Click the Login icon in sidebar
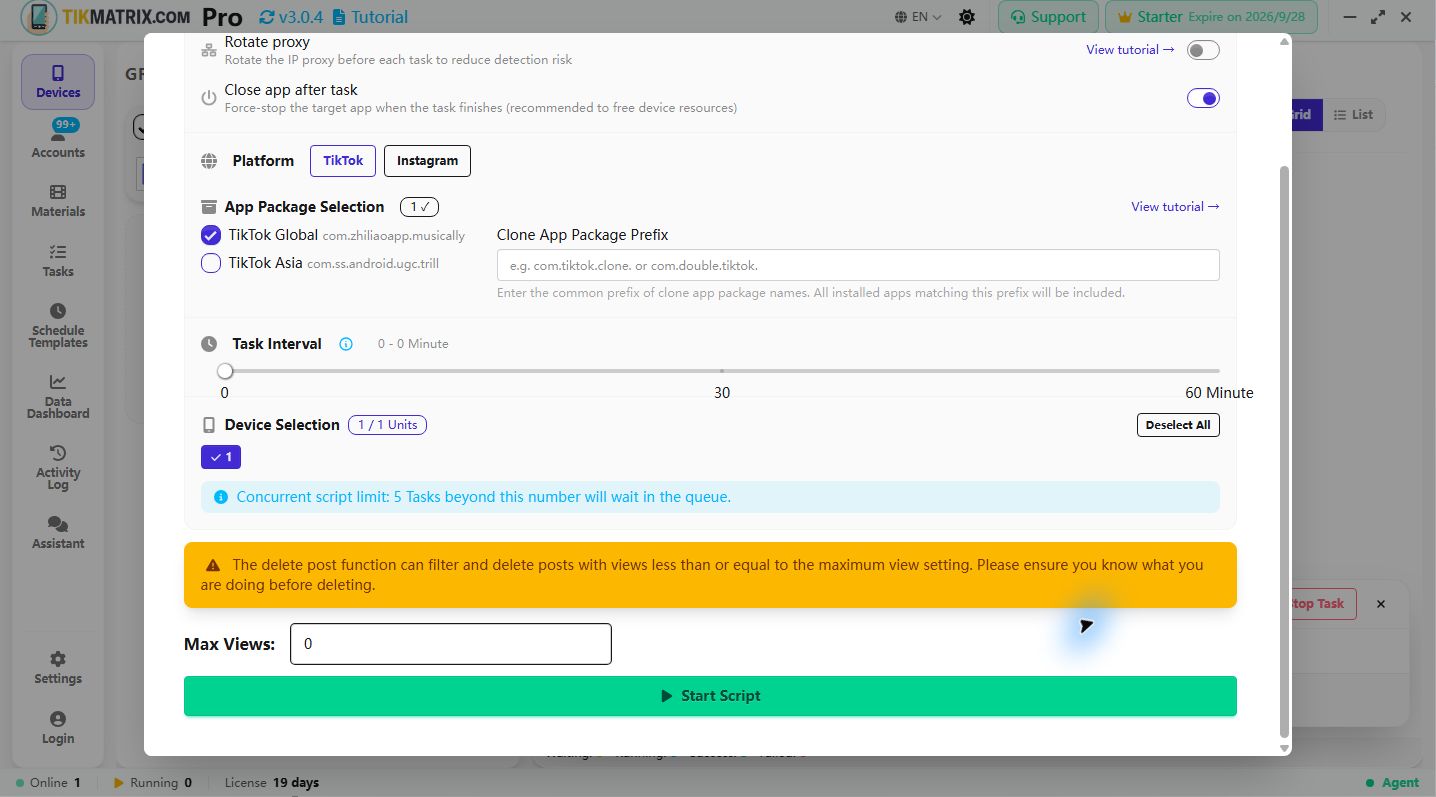This screenshot has width=1436, height=797. [58, 728]
